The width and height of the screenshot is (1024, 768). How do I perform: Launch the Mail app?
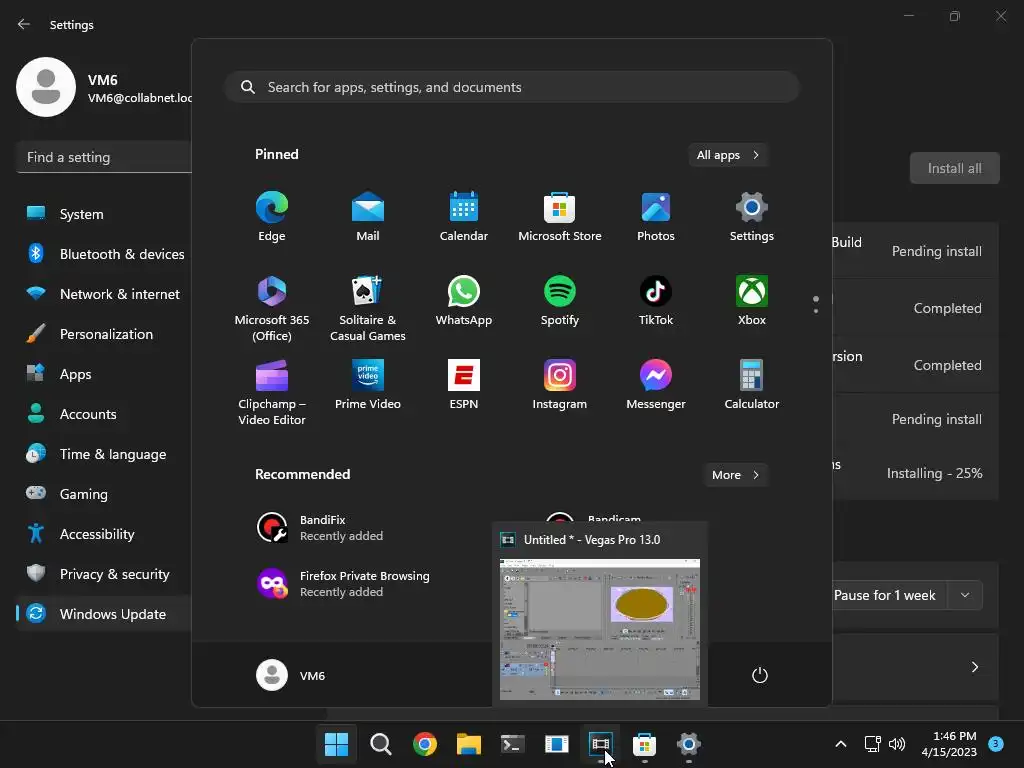point(368,217)
